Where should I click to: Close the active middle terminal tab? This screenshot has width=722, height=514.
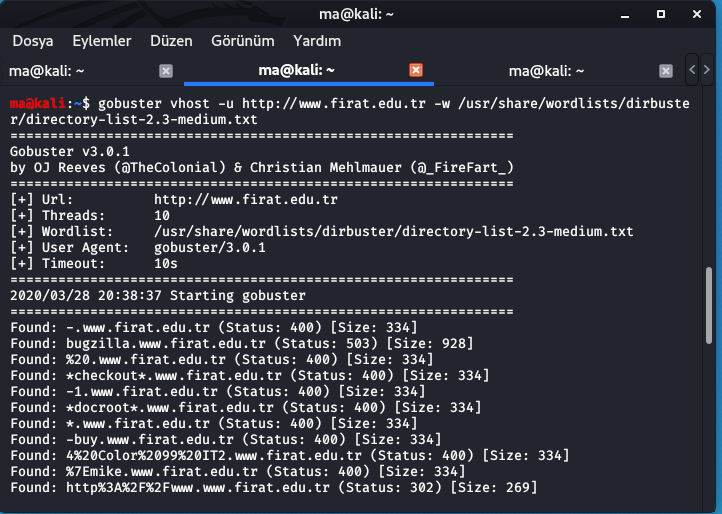[x=416, y=70]
